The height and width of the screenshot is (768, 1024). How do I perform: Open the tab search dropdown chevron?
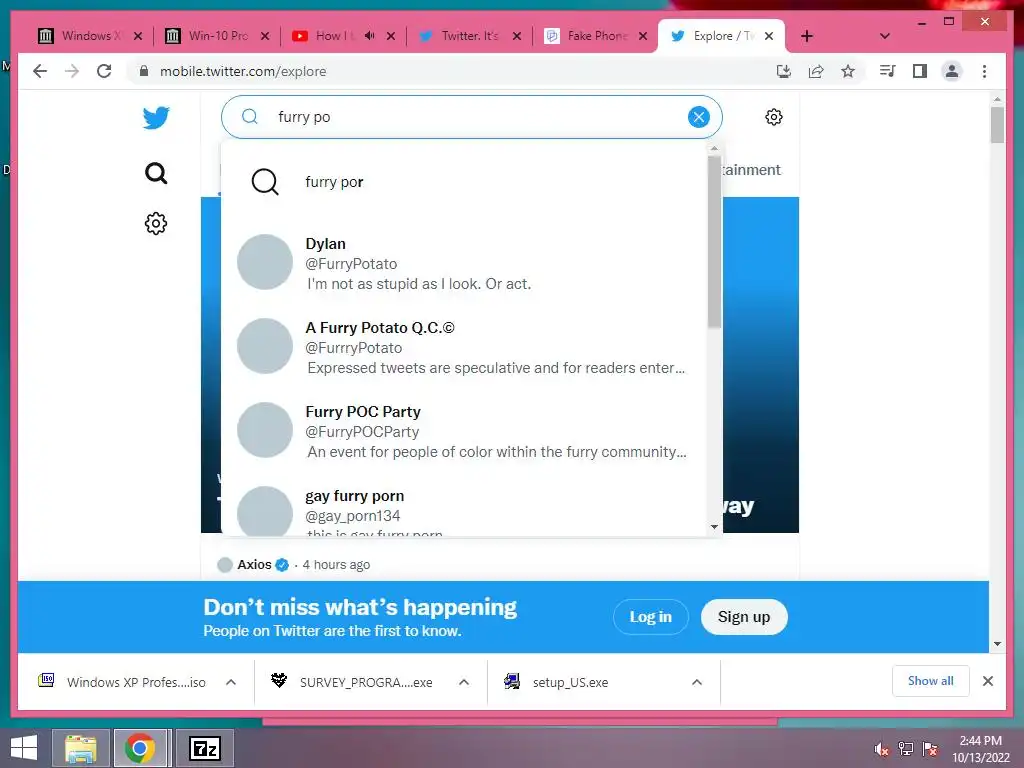(x=885, y=36)
